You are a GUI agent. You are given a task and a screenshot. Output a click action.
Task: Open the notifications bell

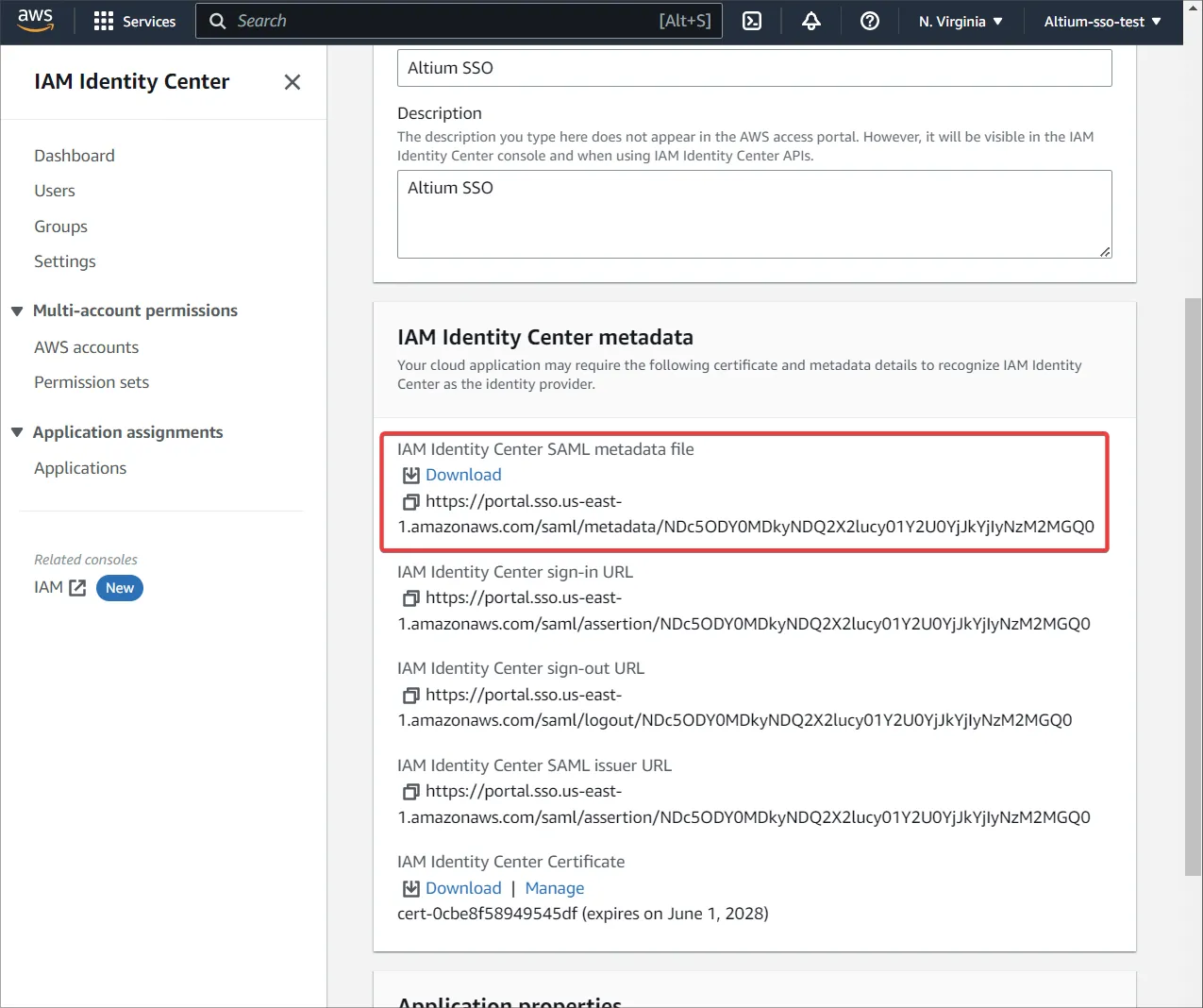[811, 21]
